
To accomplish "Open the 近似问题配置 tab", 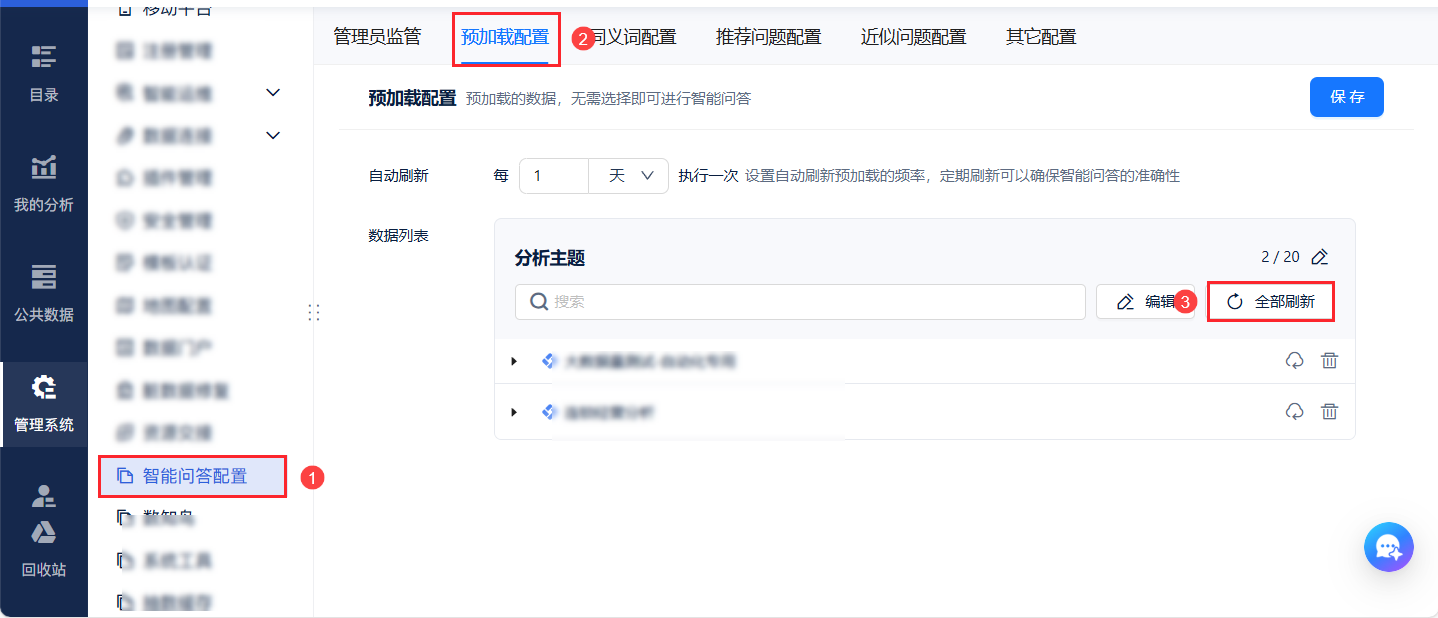I will click(x=913, y=38).
